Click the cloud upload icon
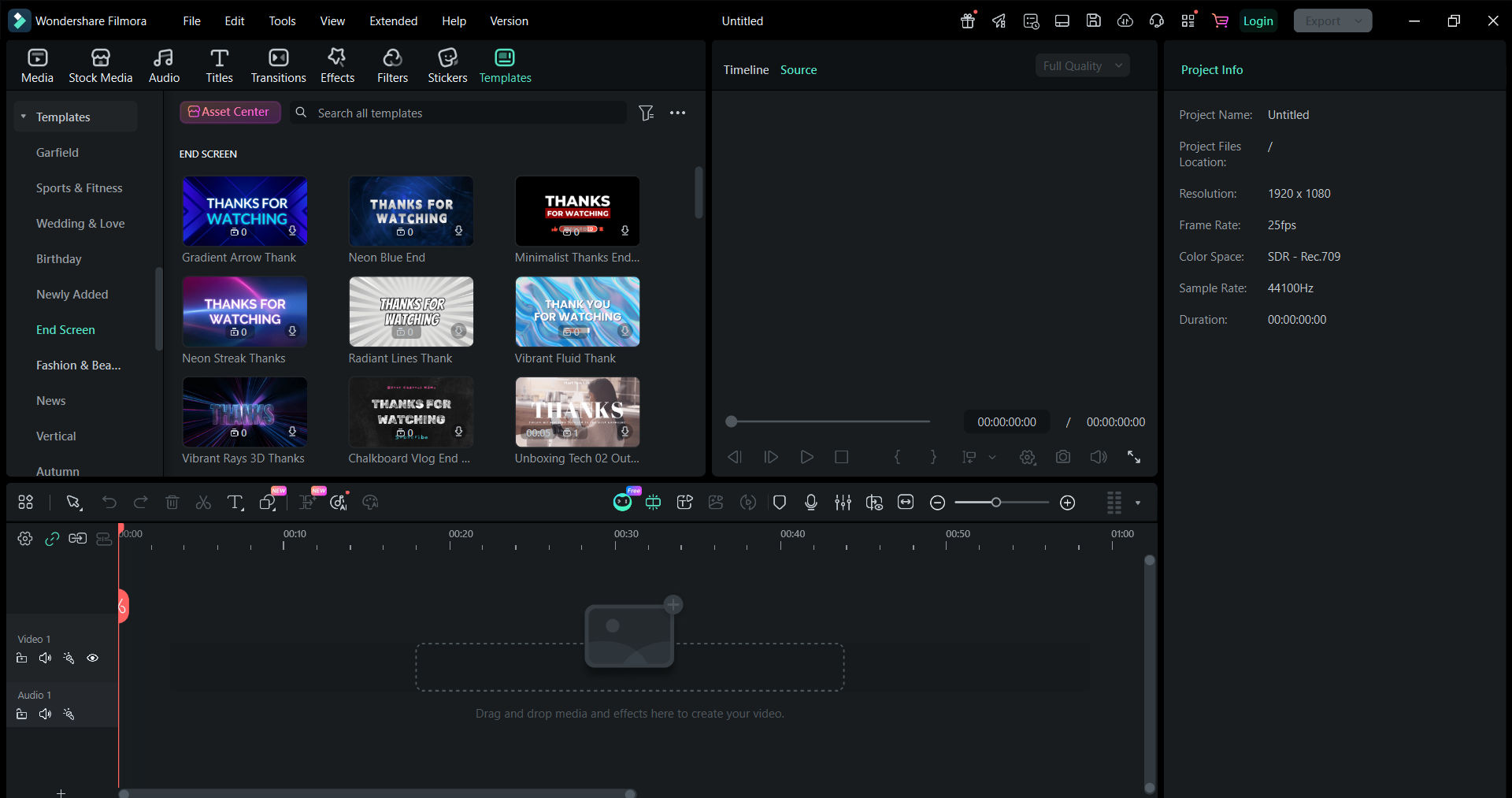1512x798 pixels. coord(1125,20)
